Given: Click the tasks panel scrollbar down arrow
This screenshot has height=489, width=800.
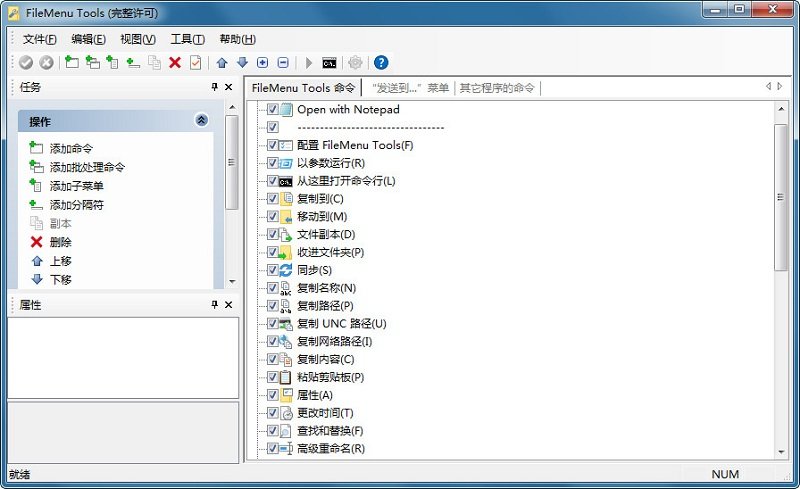Looking at the screenshot, I should pos(232,281).
